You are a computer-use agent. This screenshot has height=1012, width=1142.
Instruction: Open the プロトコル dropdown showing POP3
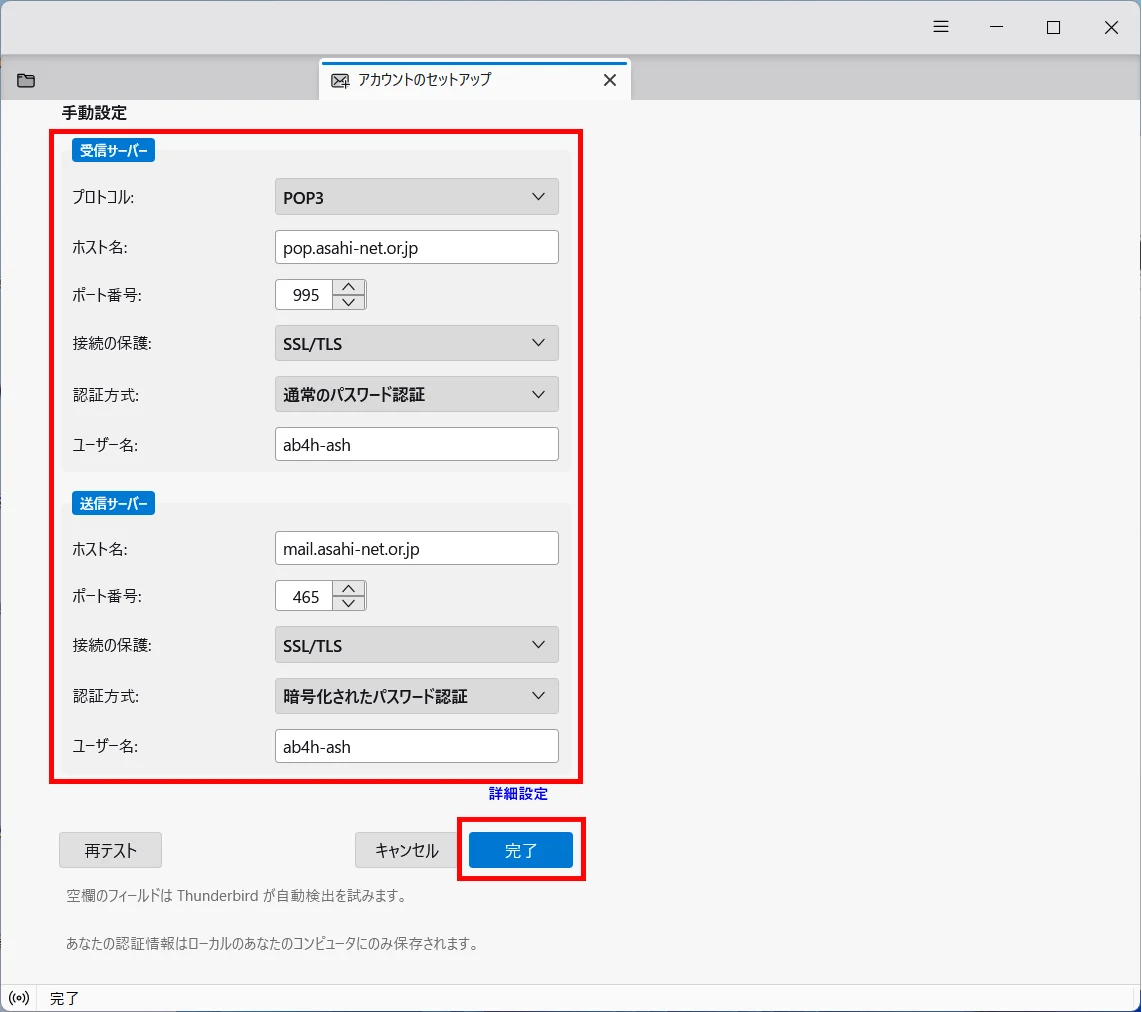tap(416, 196)
